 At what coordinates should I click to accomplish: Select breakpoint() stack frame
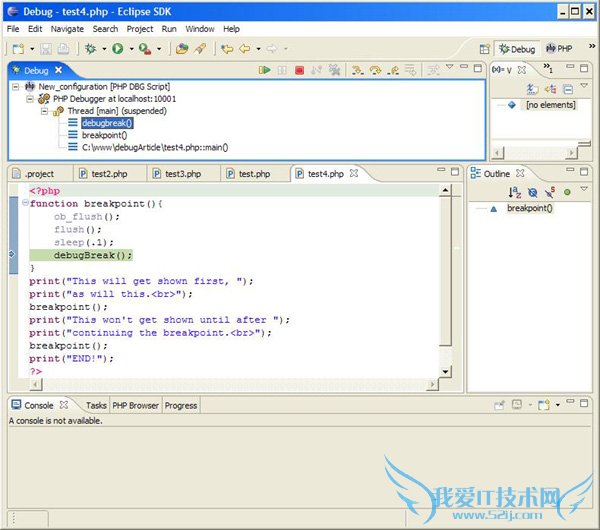(104, 135)
